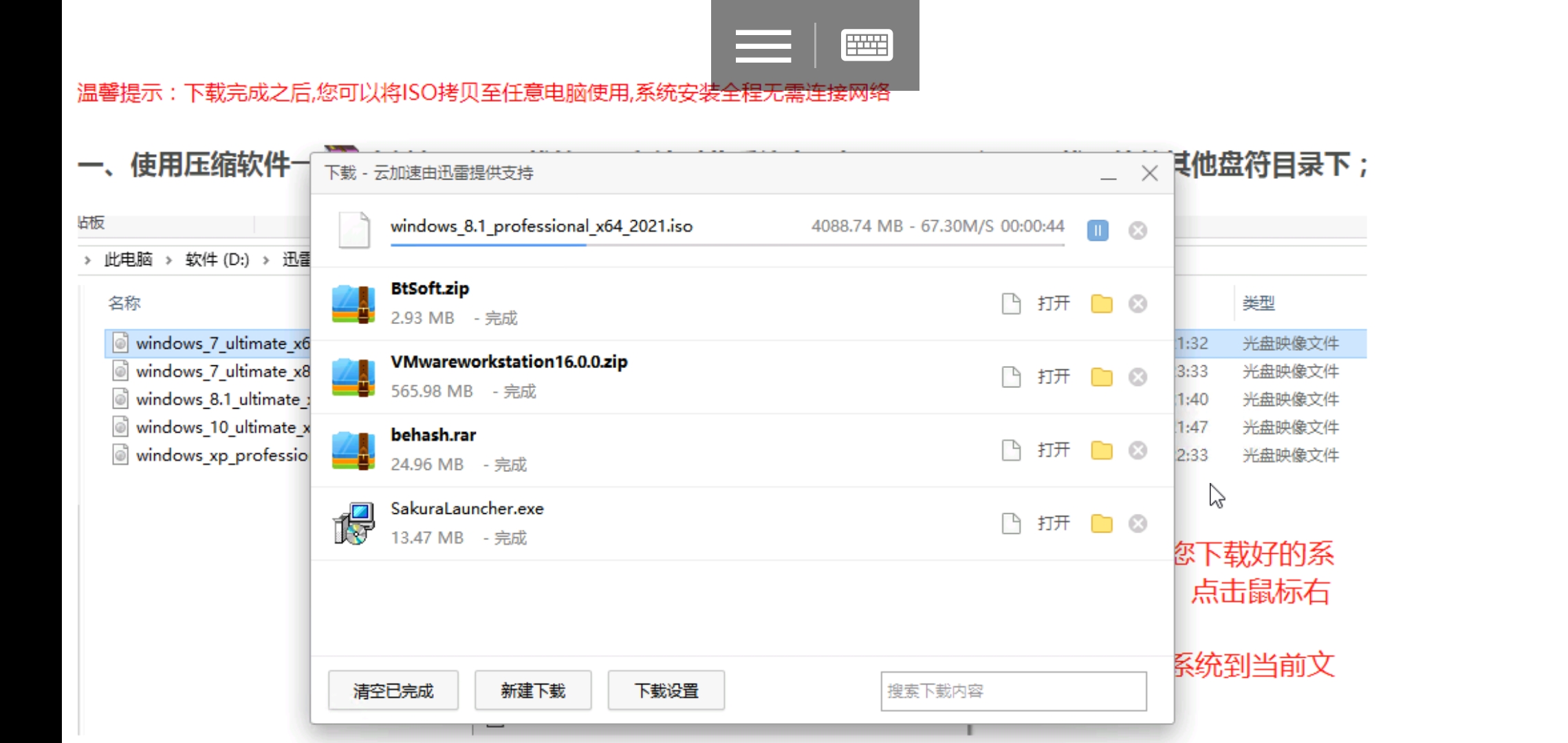Viewport: 1568px width, 743px height.
Task: Focus the 搜索下载内容 search field
Action: point(1012,691)
